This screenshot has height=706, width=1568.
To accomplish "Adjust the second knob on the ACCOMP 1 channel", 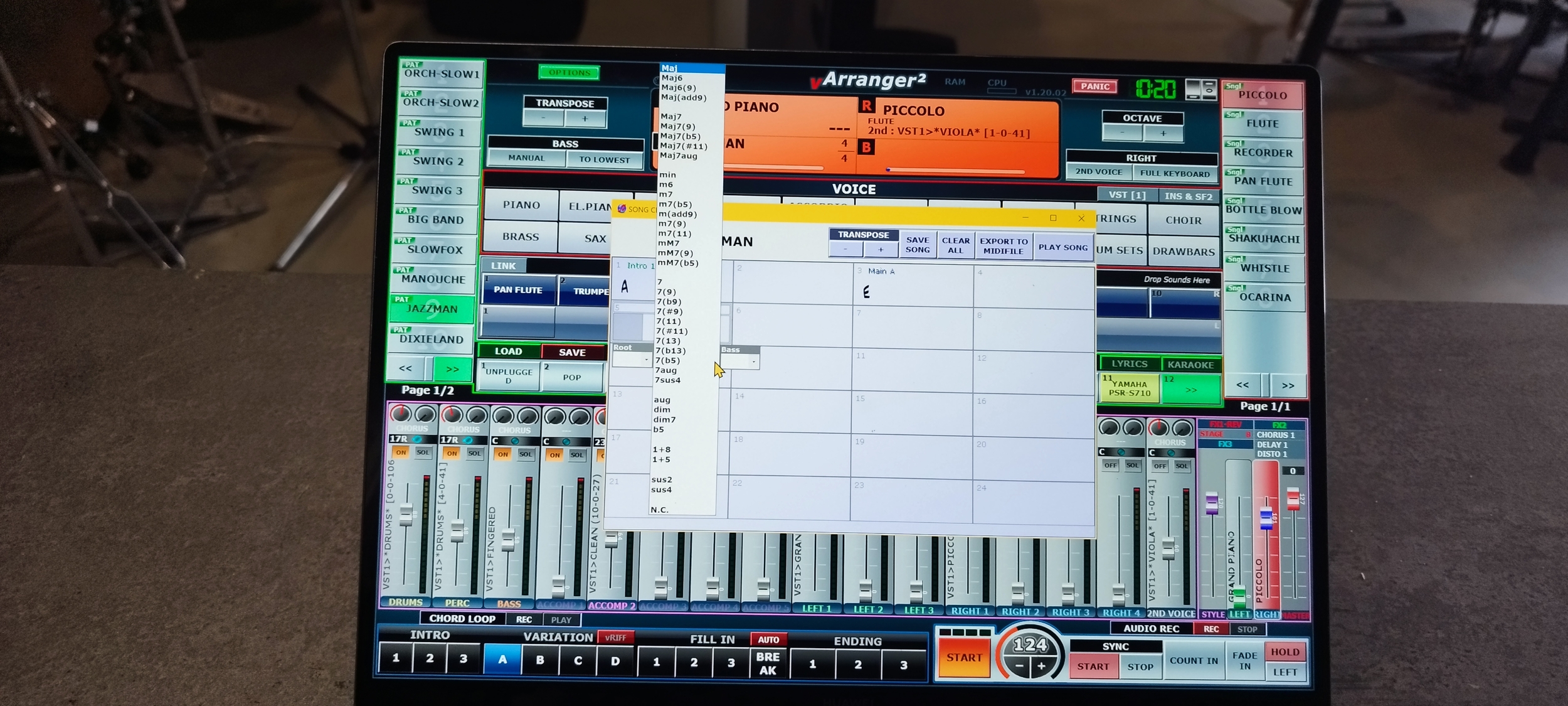I will (x=580, y=417).
